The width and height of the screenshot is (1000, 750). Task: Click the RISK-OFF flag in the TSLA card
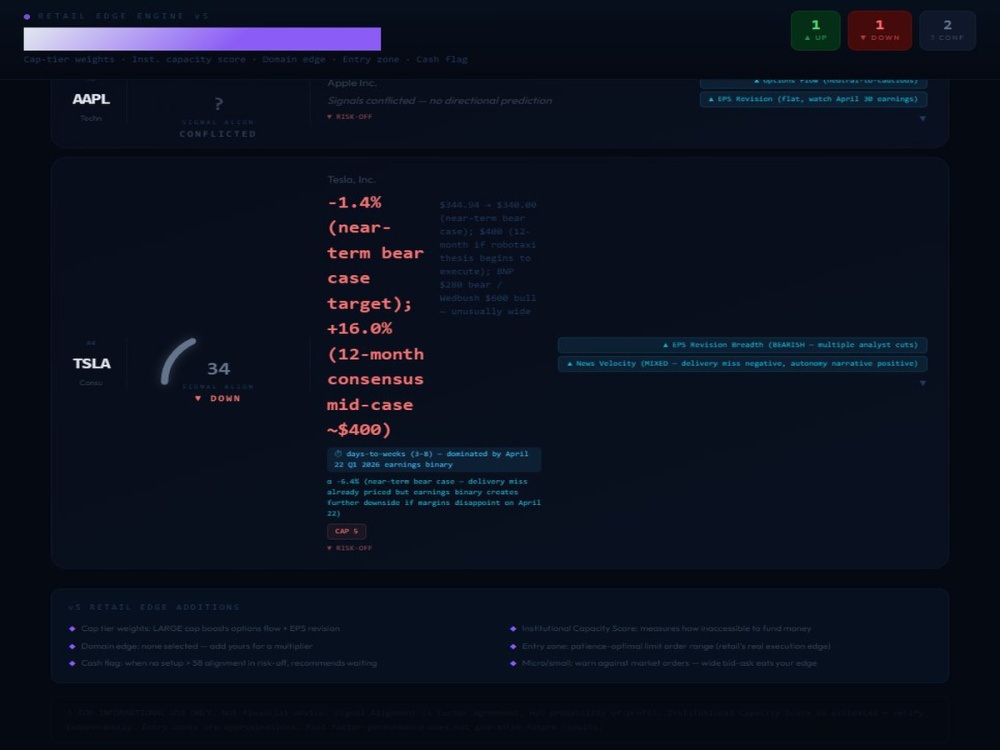tap(349, 548)
